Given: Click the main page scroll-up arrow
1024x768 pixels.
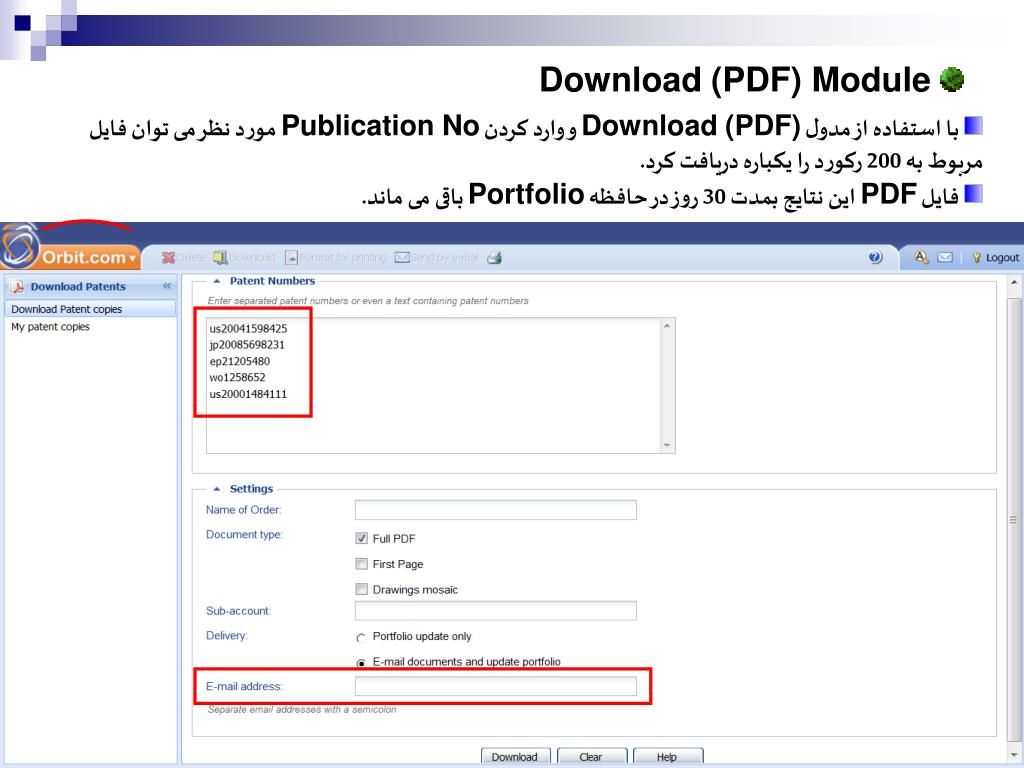Looking at the screenshot, I should [1014, 283].
